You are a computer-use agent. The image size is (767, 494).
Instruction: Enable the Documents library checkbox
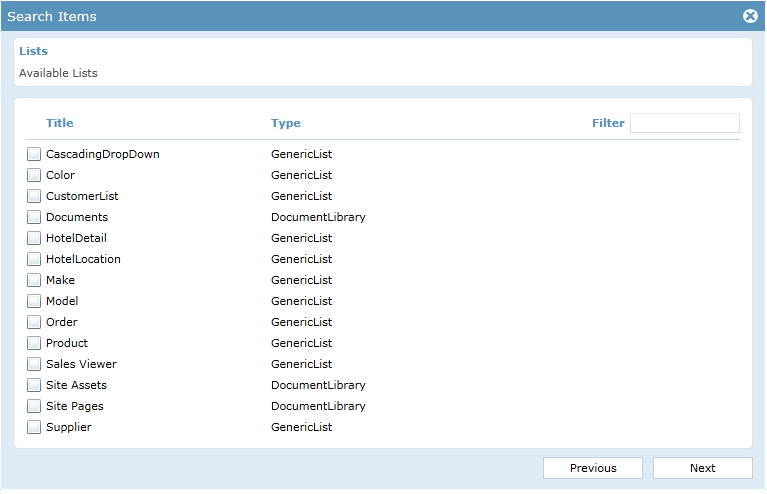click(34, 217)
